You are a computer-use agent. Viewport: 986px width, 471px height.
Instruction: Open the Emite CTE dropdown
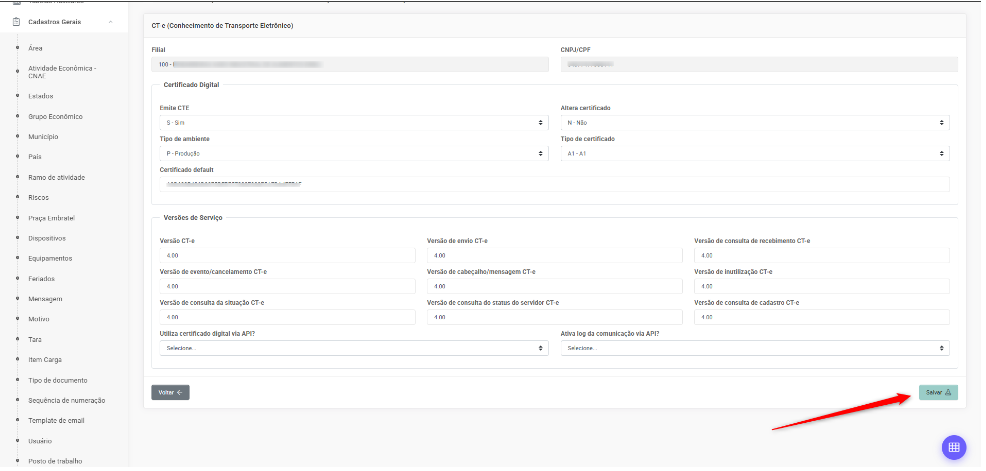[x=354, y=123]
